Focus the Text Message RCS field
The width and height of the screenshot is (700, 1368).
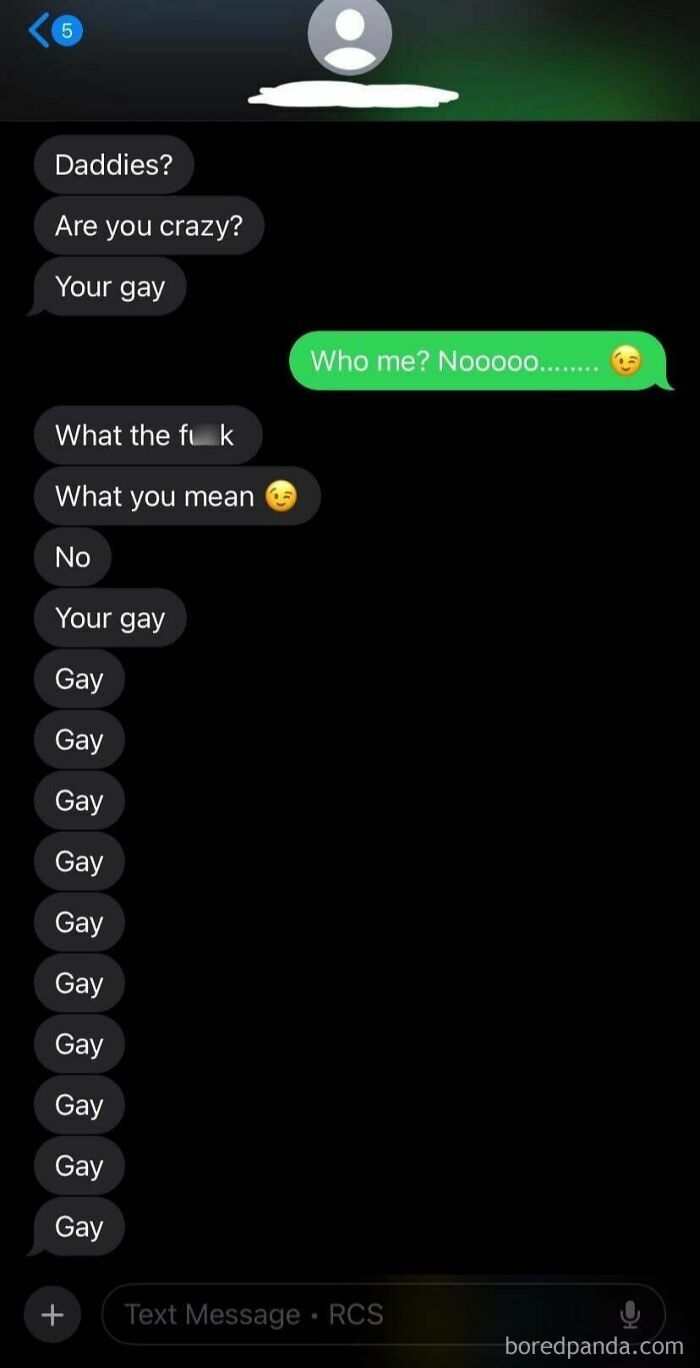point(384,1314)
